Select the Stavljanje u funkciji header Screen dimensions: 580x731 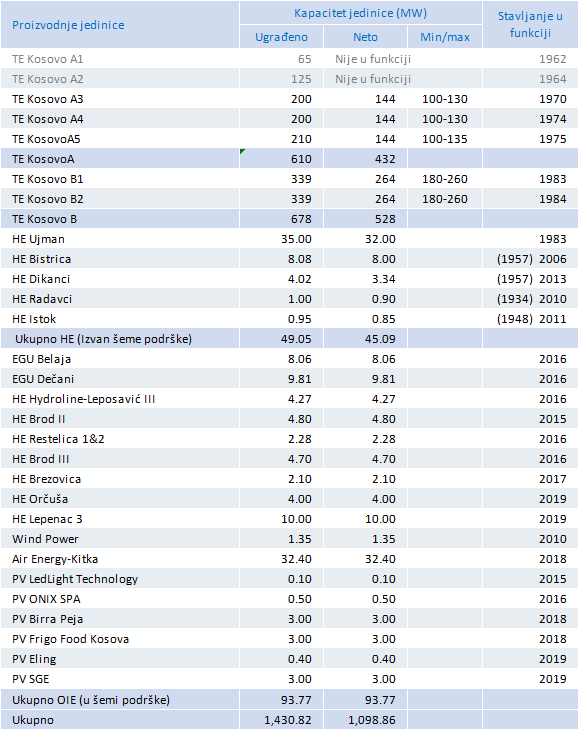click(x=530, y=25)
